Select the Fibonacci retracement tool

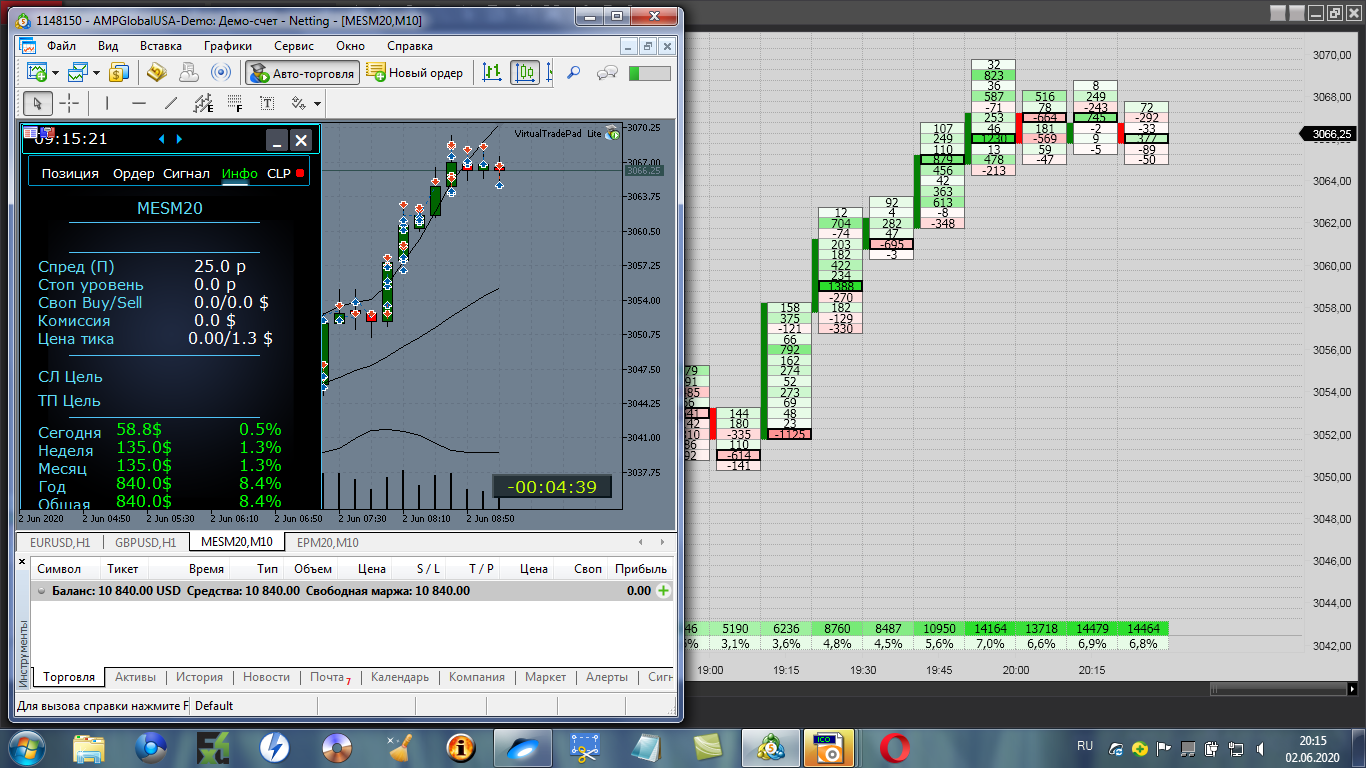point(235,103)
